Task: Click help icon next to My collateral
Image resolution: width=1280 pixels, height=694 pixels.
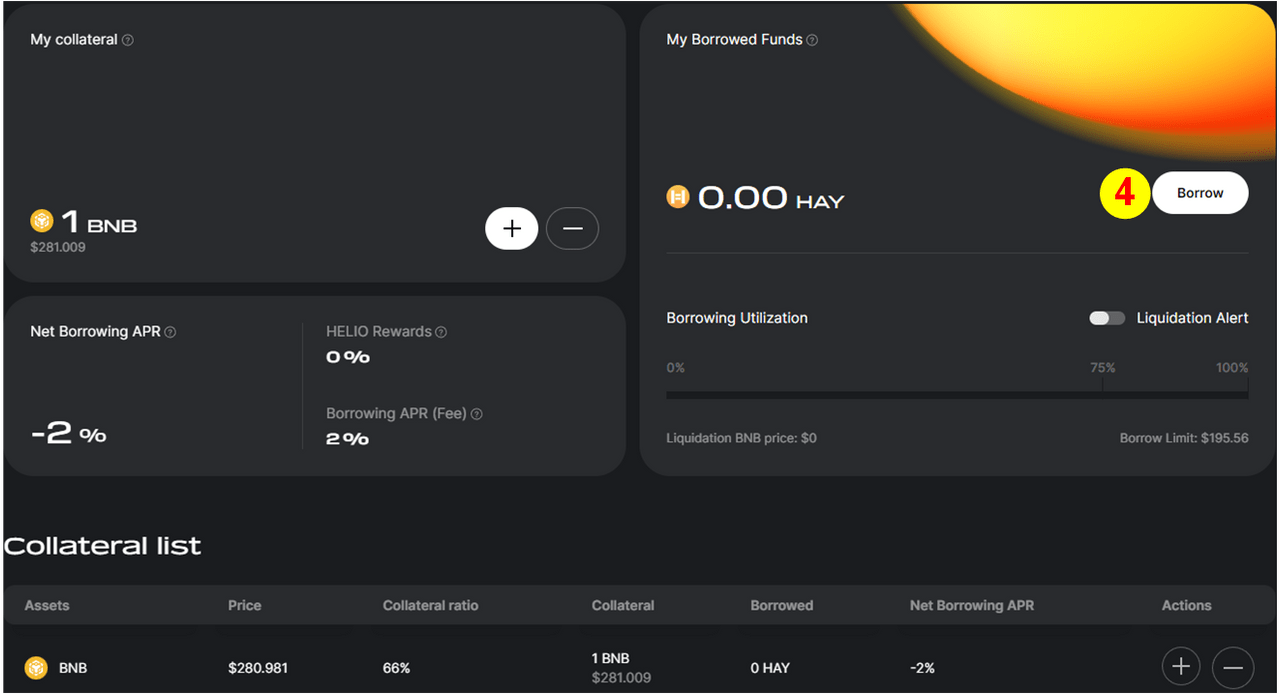Action: 128,40
